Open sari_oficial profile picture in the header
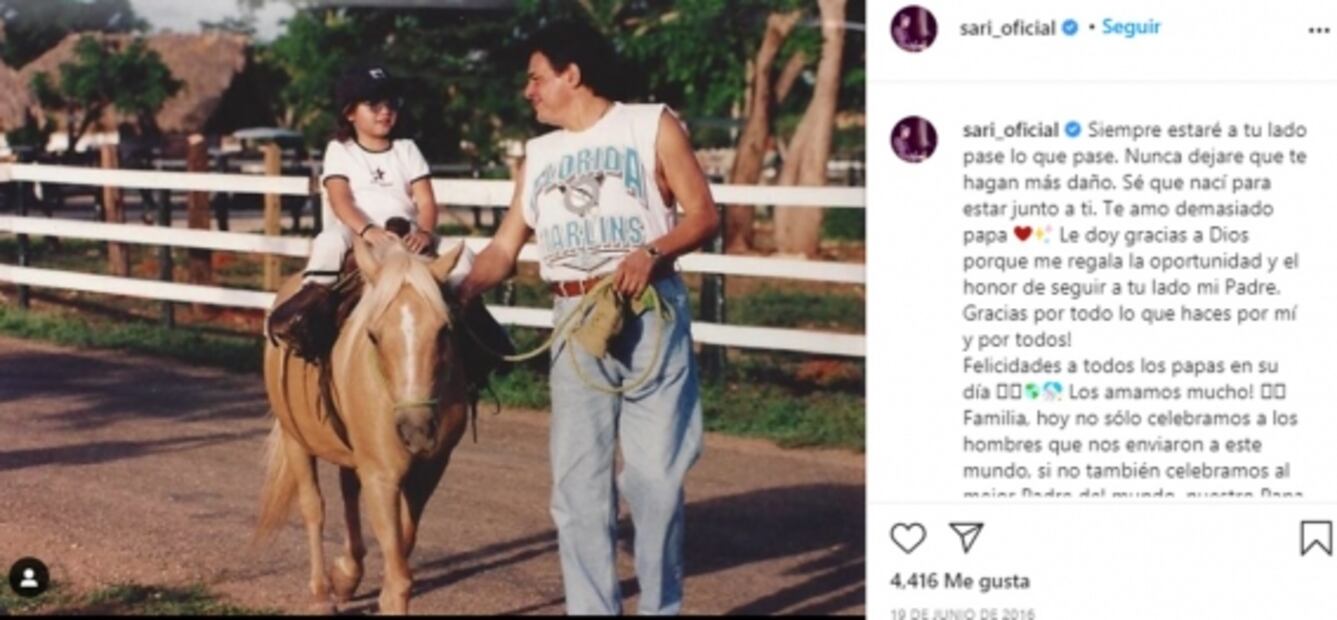The width and height of the screenshot is (1337, 620). tap(914, 29)
